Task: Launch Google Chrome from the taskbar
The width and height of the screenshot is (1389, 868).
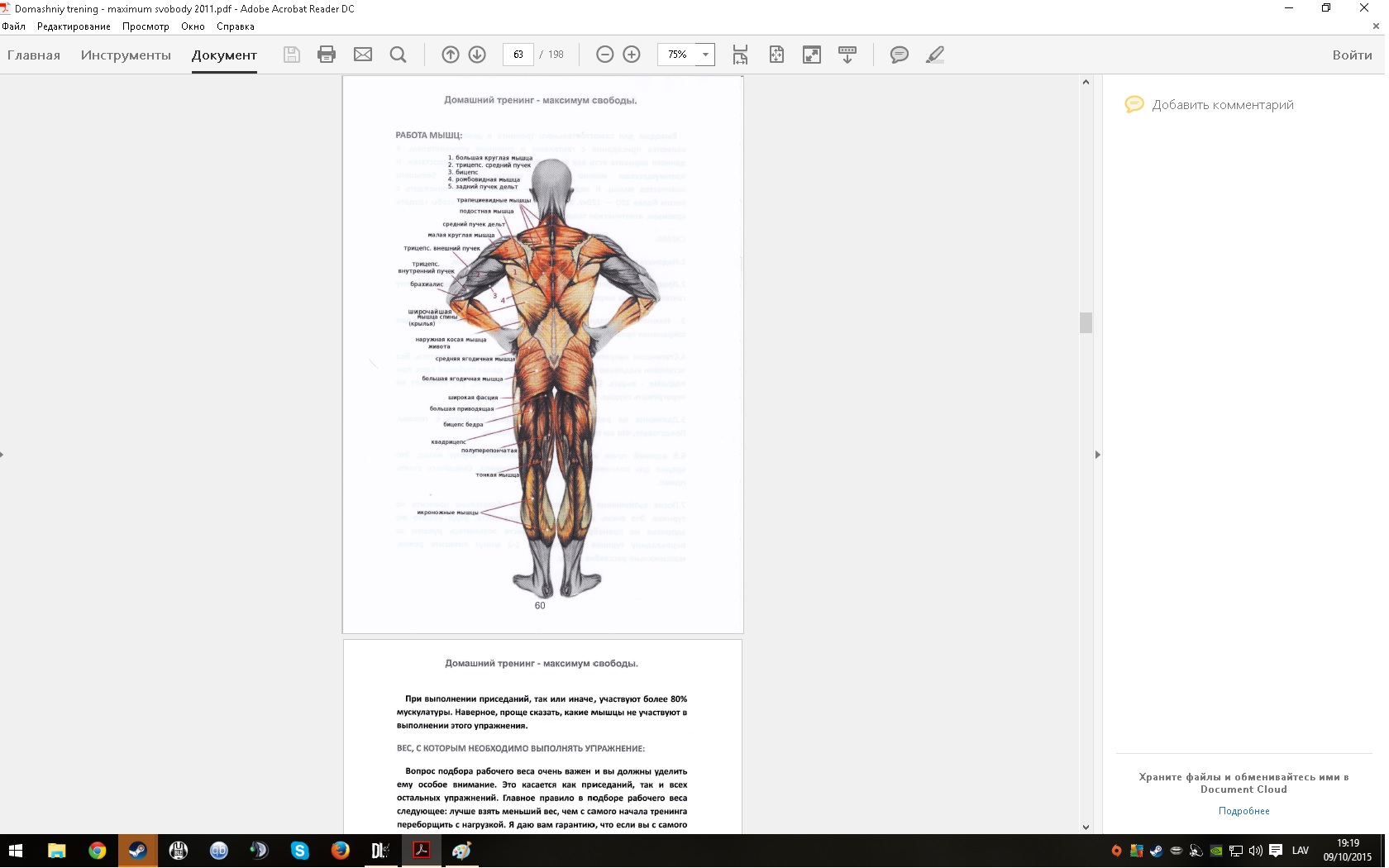Action: click(97, 851)
